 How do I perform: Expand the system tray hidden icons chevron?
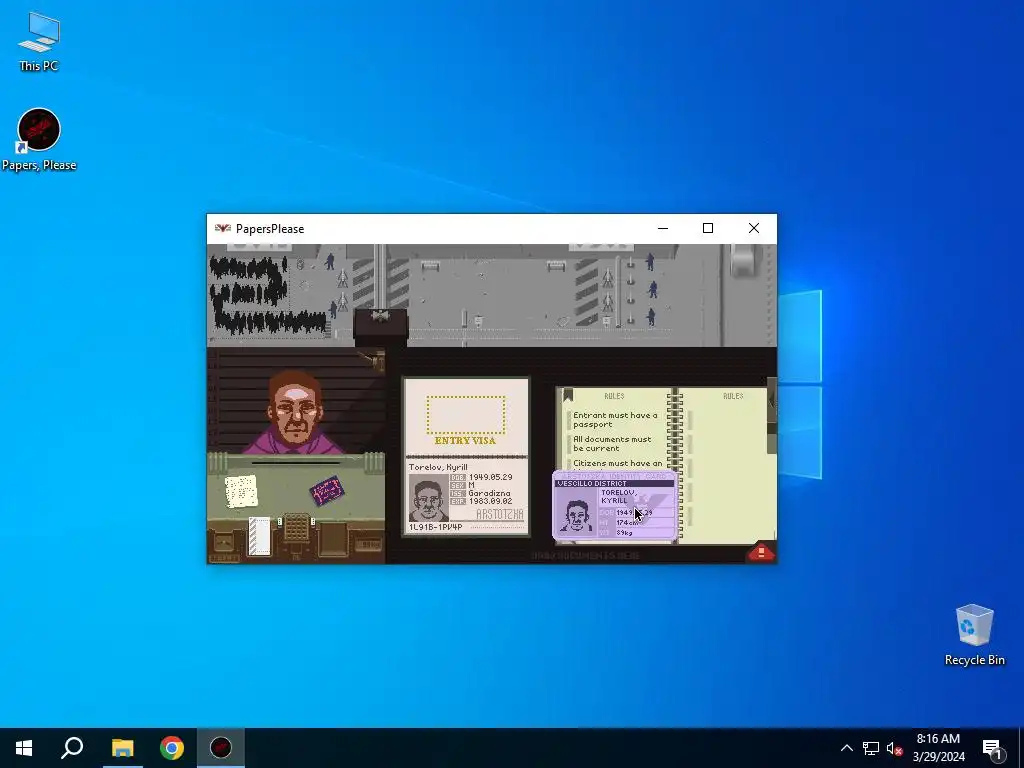(x=846, y=748)
